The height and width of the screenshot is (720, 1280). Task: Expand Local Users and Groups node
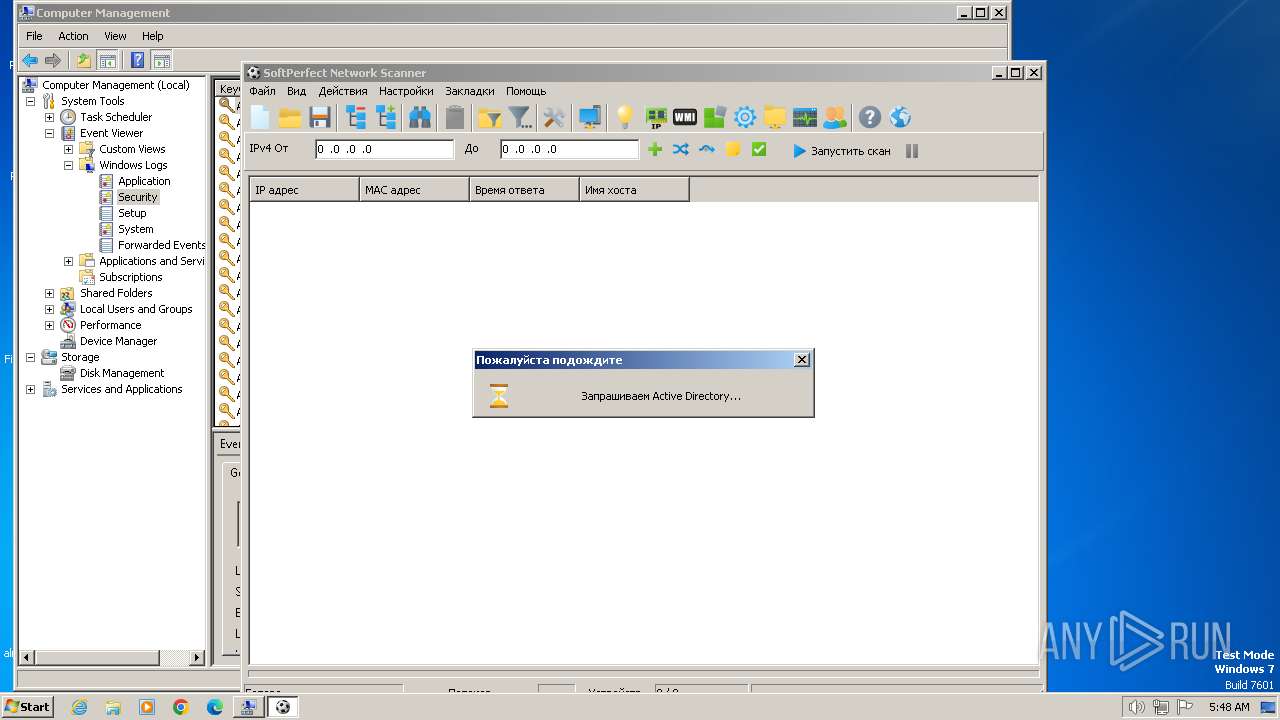coord(49,309)
